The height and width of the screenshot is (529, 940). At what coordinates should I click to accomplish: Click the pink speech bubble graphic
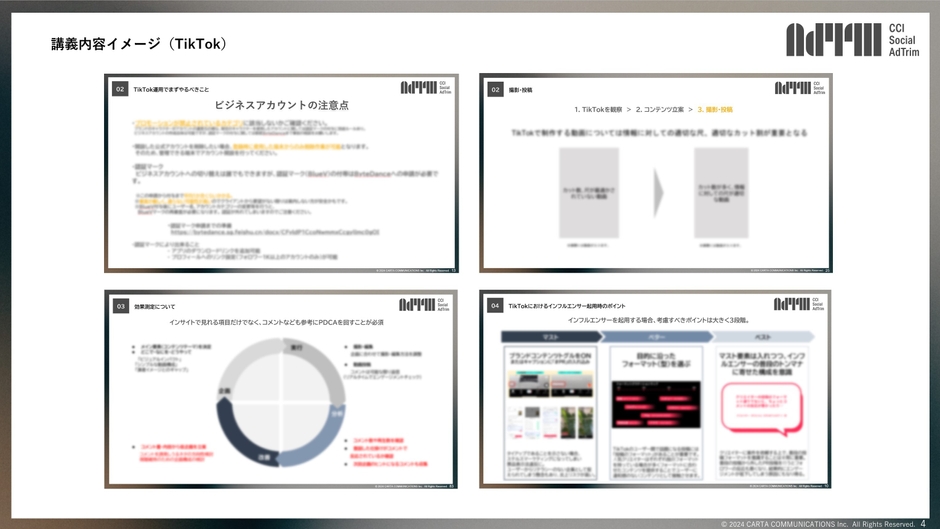click(x=761, y=409)
